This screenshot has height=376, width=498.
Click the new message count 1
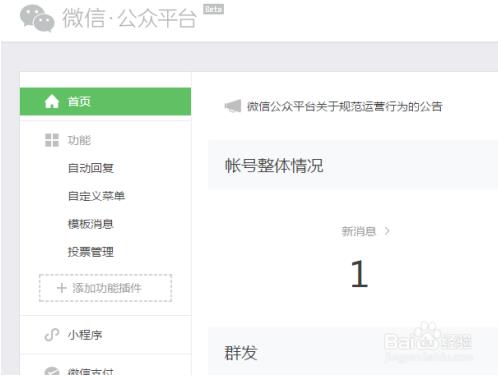(359, 274)
